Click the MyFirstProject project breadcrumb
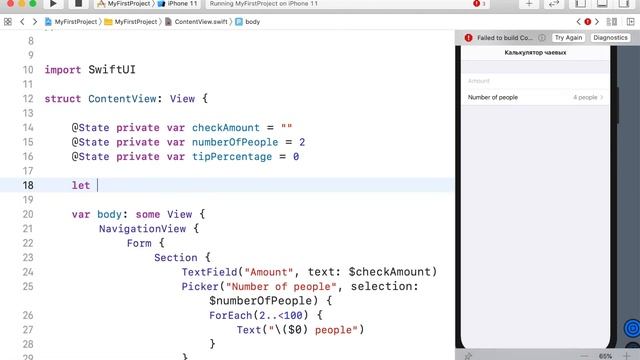The image size is (640, 360). pyautogui.click(x=71, y=22)
